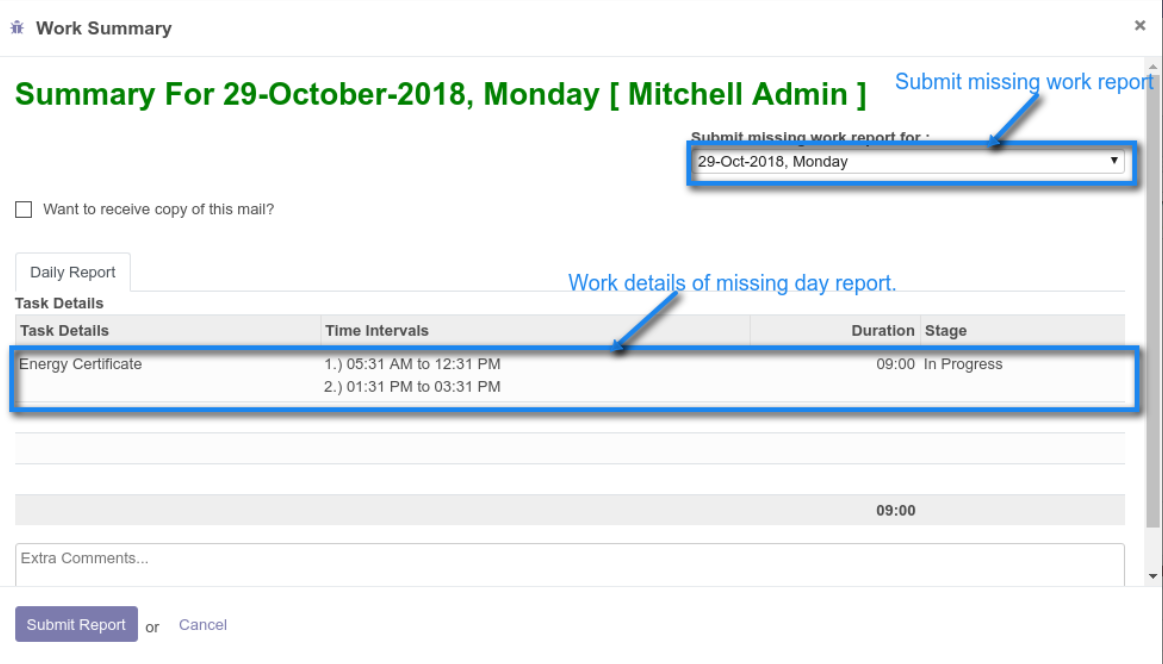Click the Time Intervals column header
The image size is (1163, 664).
point(377,331)
